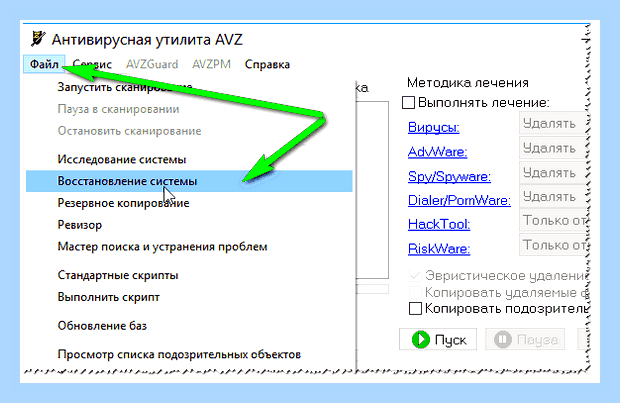Click the pause icon on Пауза button
This screenshot has width=620, height=403.
pyautogui.click(x=503, y=339)
